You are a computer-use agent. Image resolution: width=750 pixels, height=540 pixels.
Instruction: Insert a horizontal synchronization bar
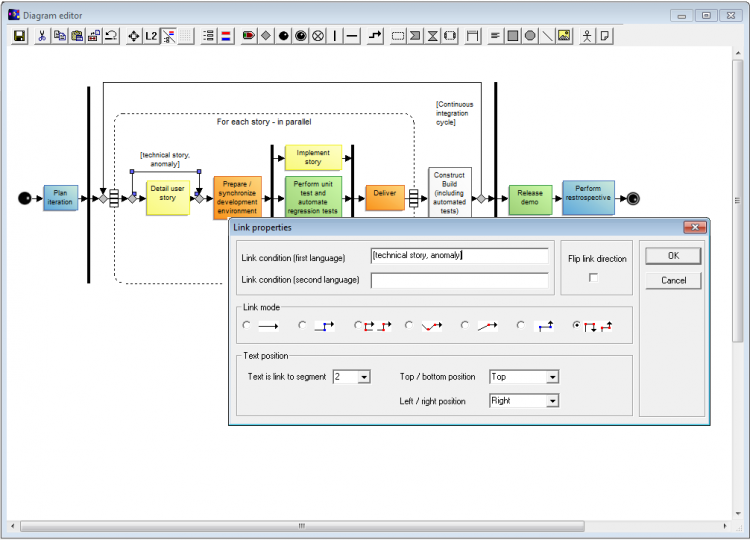(352, 36)
